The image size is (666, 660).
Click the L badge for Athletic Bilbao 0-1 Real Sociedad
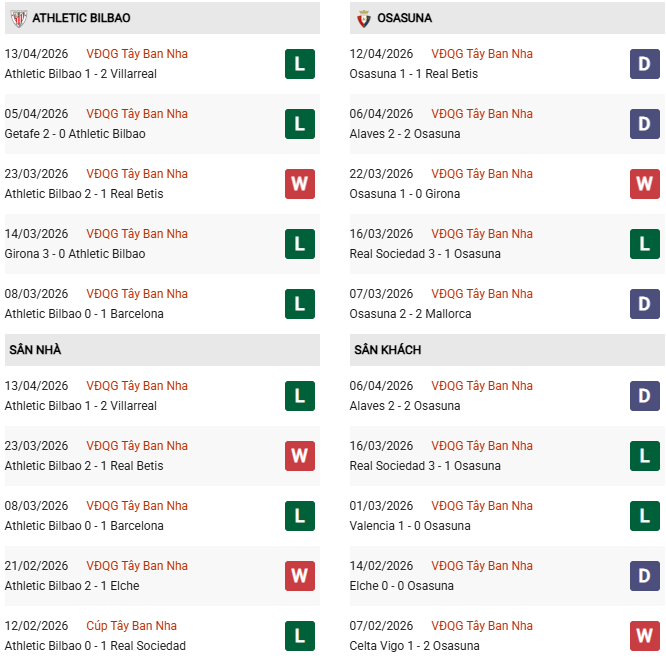[x=299, y=636]
